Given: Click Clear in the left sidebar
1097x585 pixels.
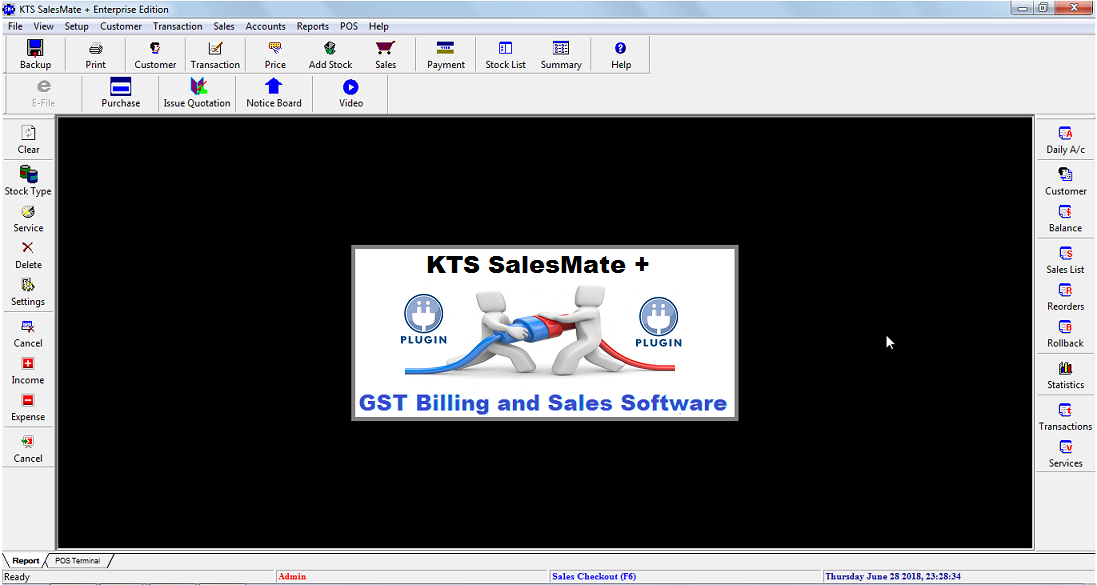Looking at the screenshot, I should click(x=29, y=140).
